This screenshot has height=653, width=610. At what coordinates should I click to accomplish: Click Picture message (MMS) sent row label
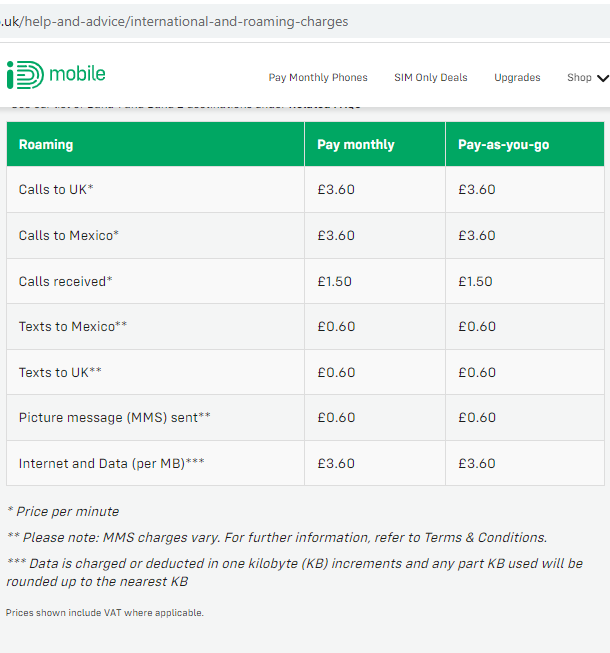coord(115,417)
